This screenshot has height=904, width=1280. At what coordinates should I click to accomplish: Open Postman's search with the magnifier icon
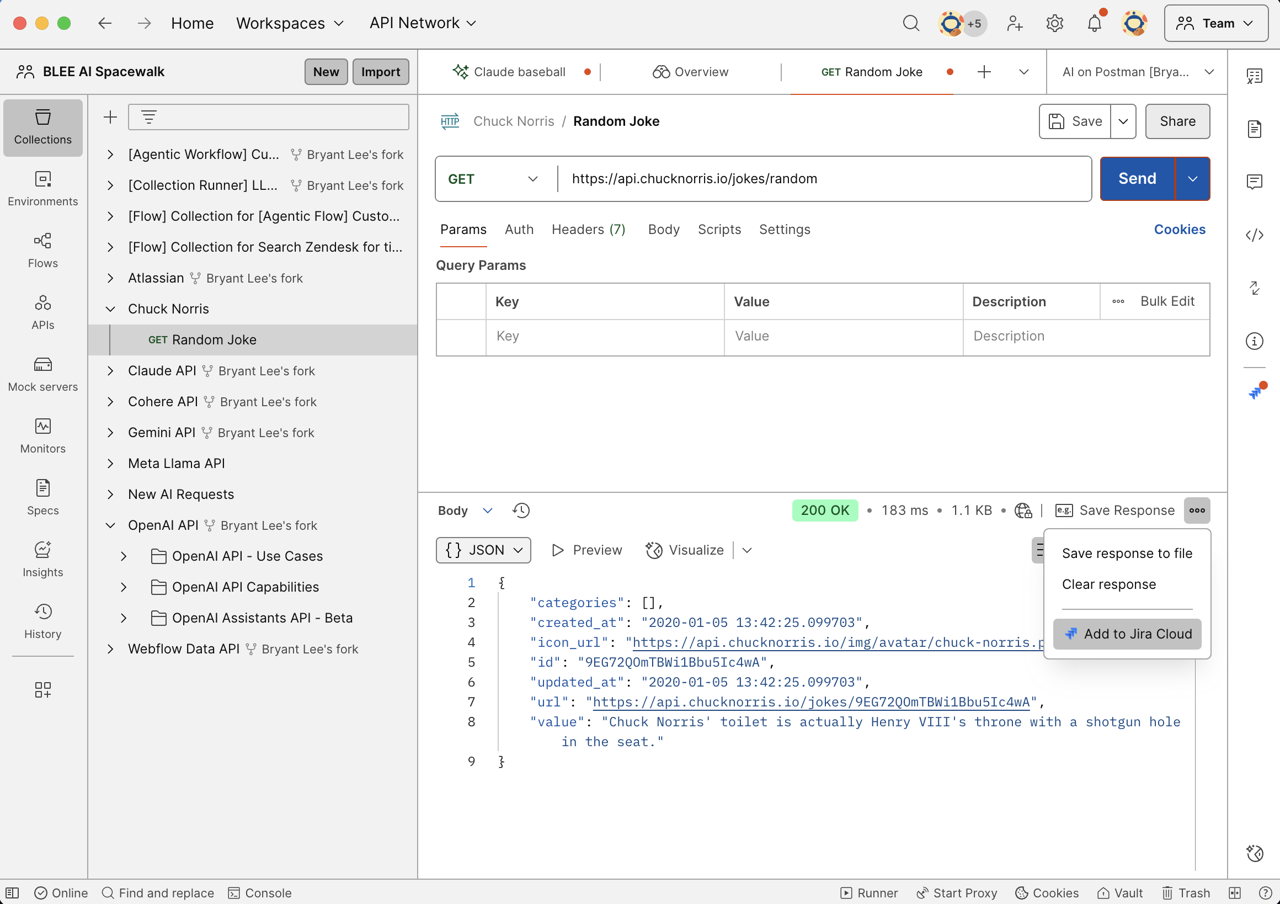(911, 22)
